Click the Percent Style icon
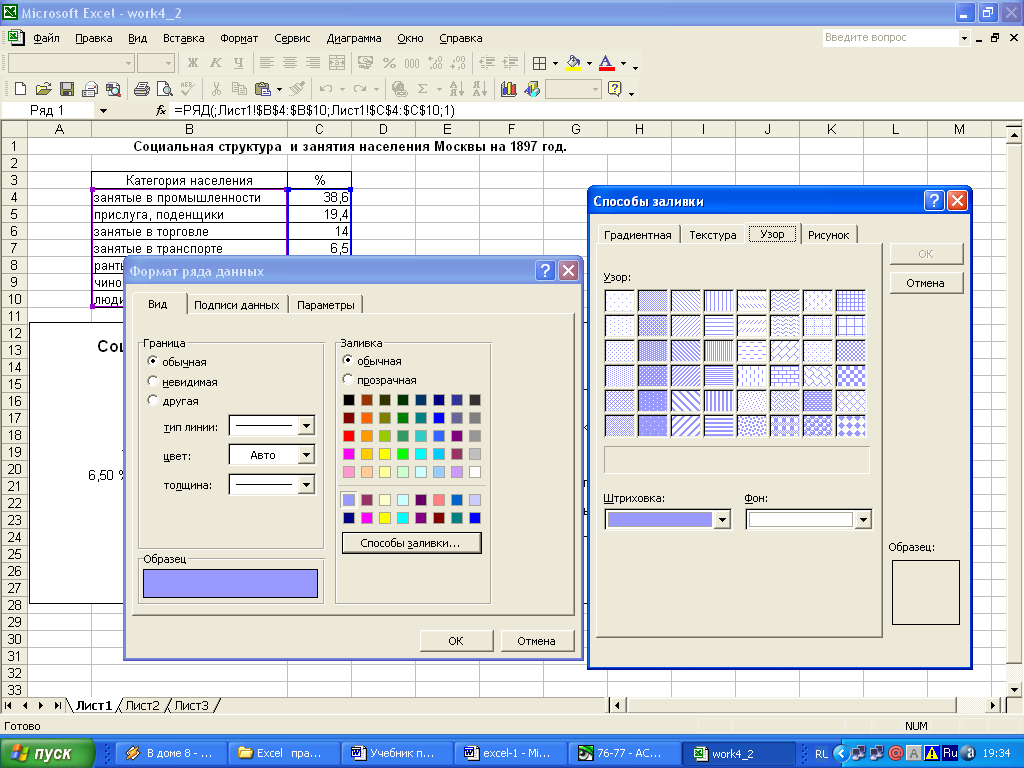Viewport: 1024px width, 768px height. coord(389,63)
